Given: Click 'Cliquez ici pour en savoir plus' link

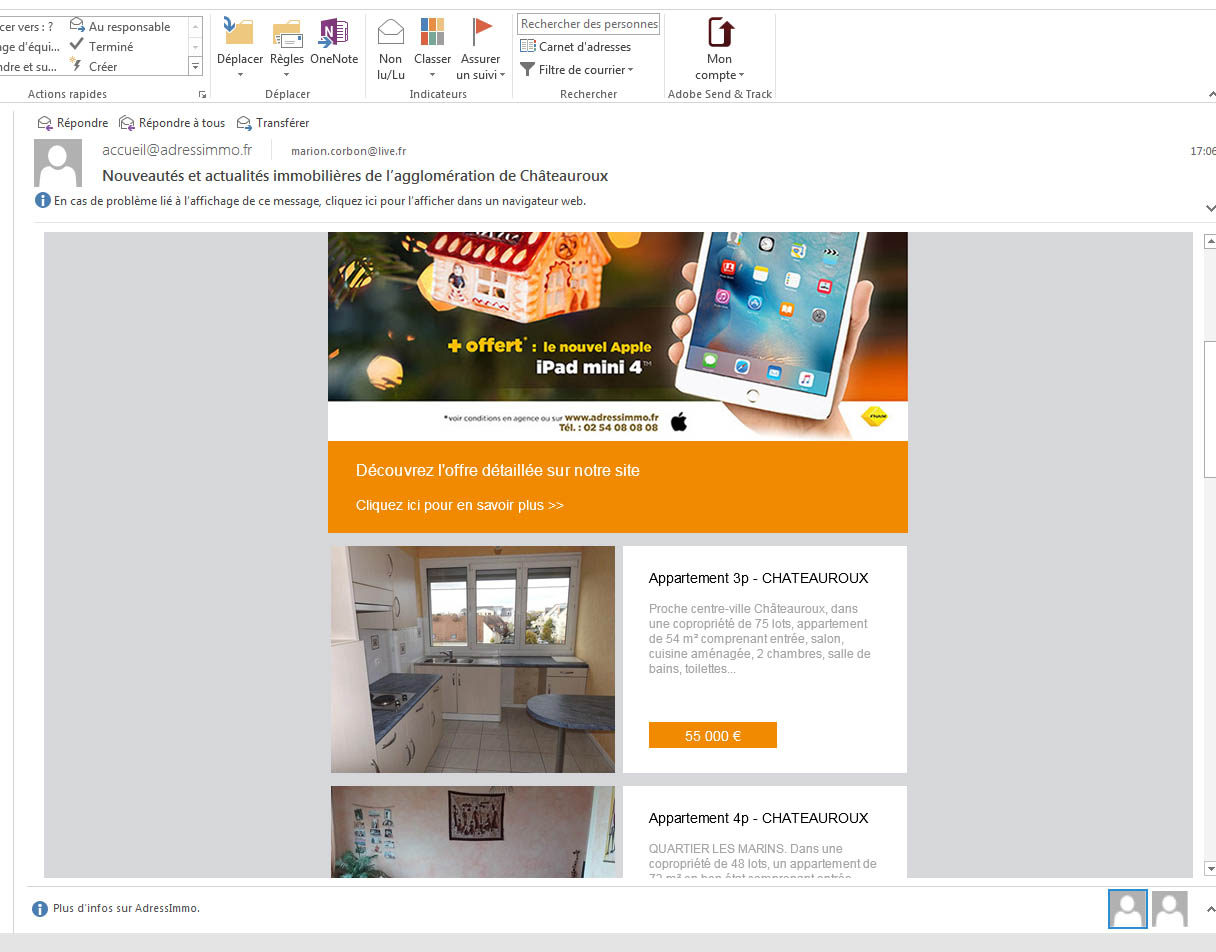Looking at the screenshot, I should [460, 505].
